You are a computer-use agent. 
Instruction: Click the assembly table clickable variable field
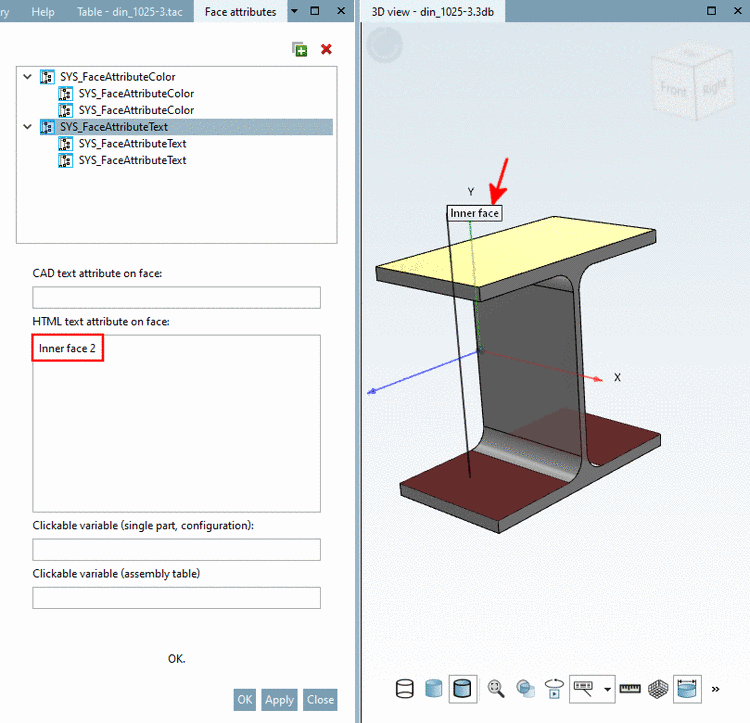[176, 598]
